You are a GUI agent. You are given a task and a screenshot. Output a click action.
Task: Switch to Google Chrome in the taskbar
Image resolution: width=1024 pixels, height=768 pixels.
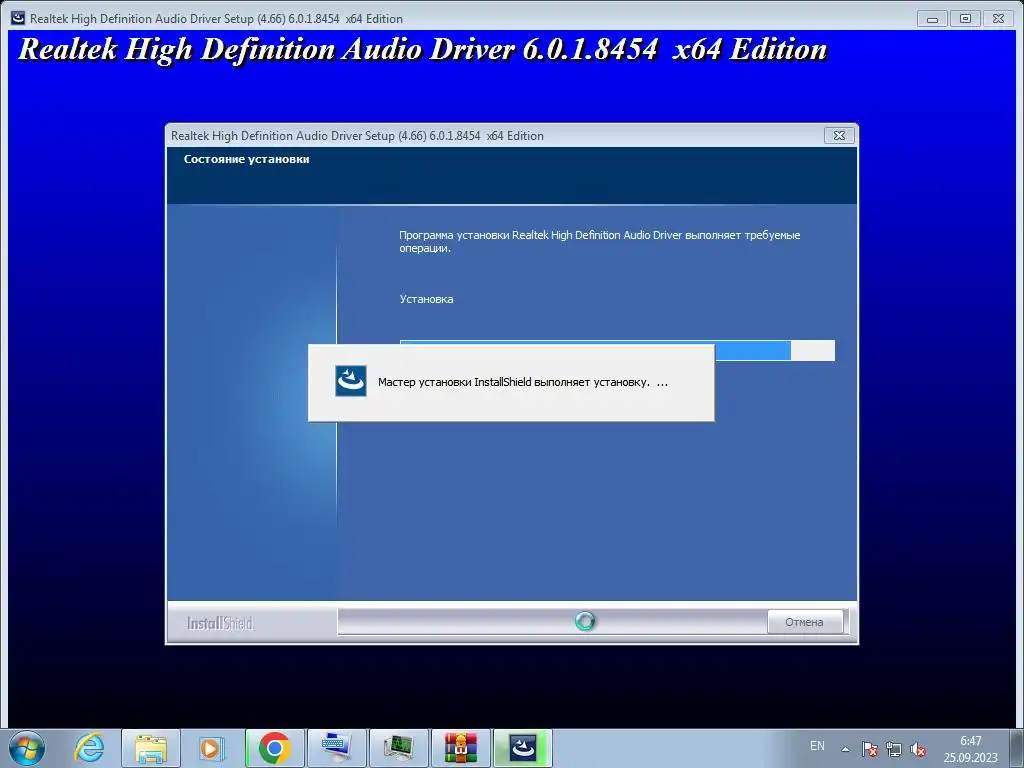(275, 748)
